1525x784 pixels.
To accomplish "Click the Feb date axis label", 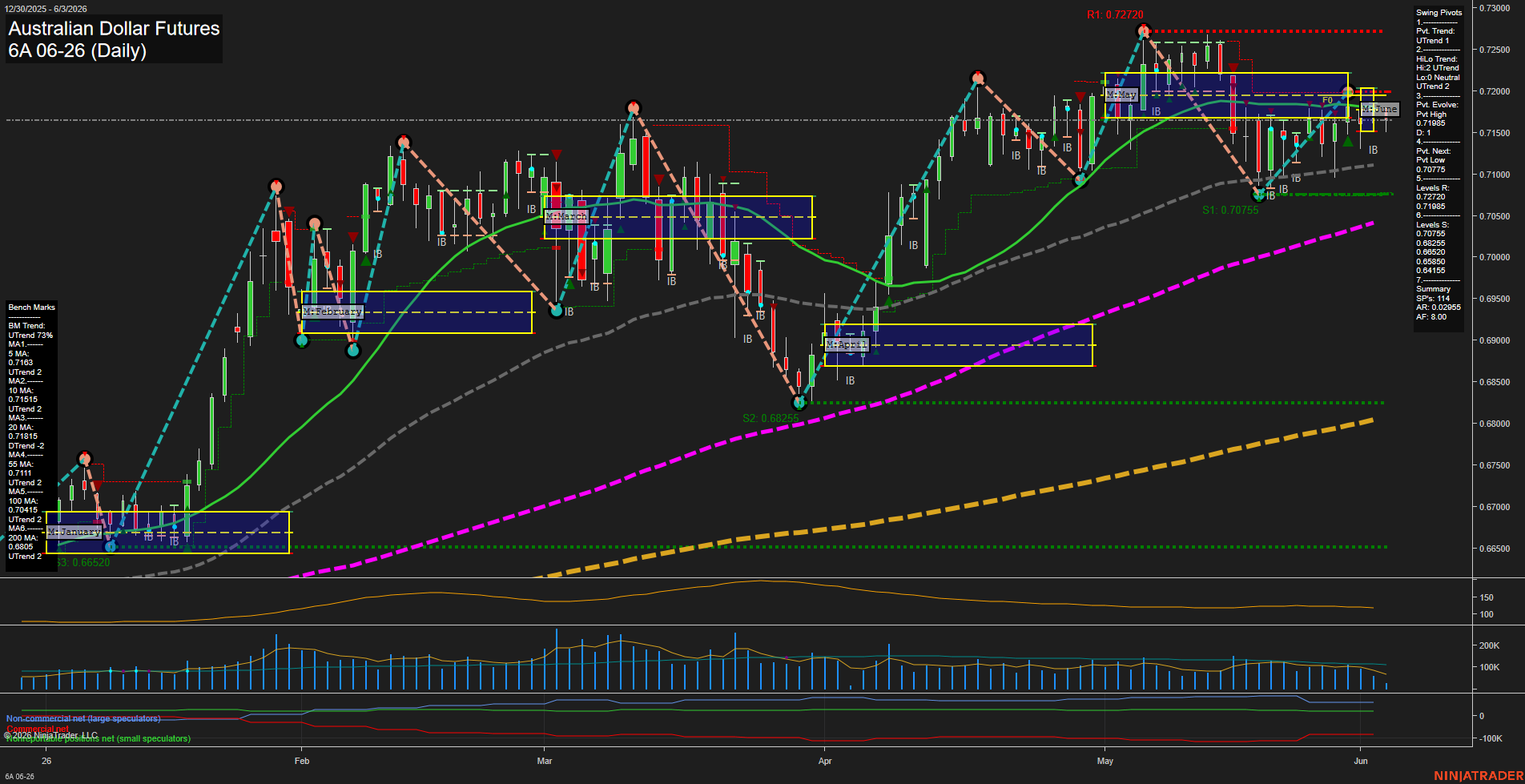I will pyautogui.click(x=302, y=761).
